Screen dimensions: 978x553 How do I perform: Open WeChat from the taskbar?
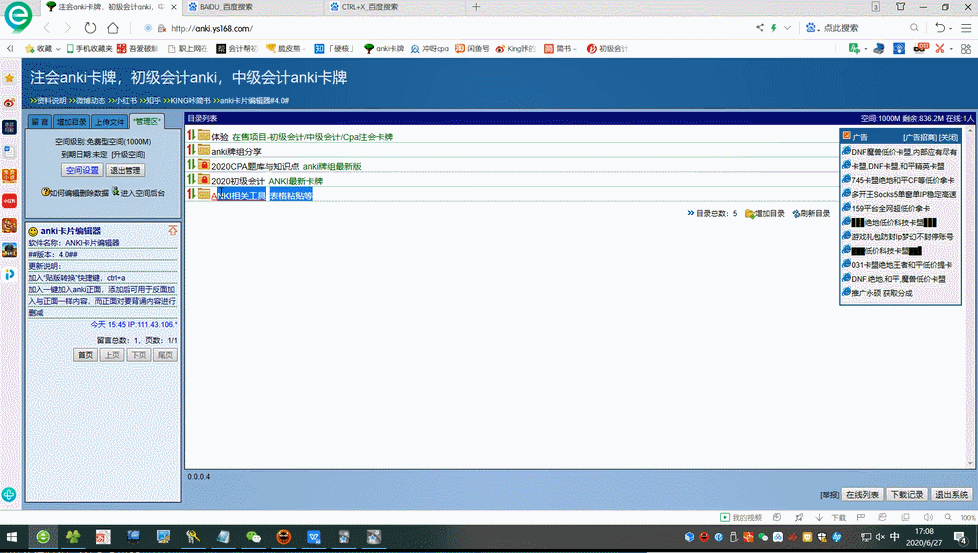point(253,537)
